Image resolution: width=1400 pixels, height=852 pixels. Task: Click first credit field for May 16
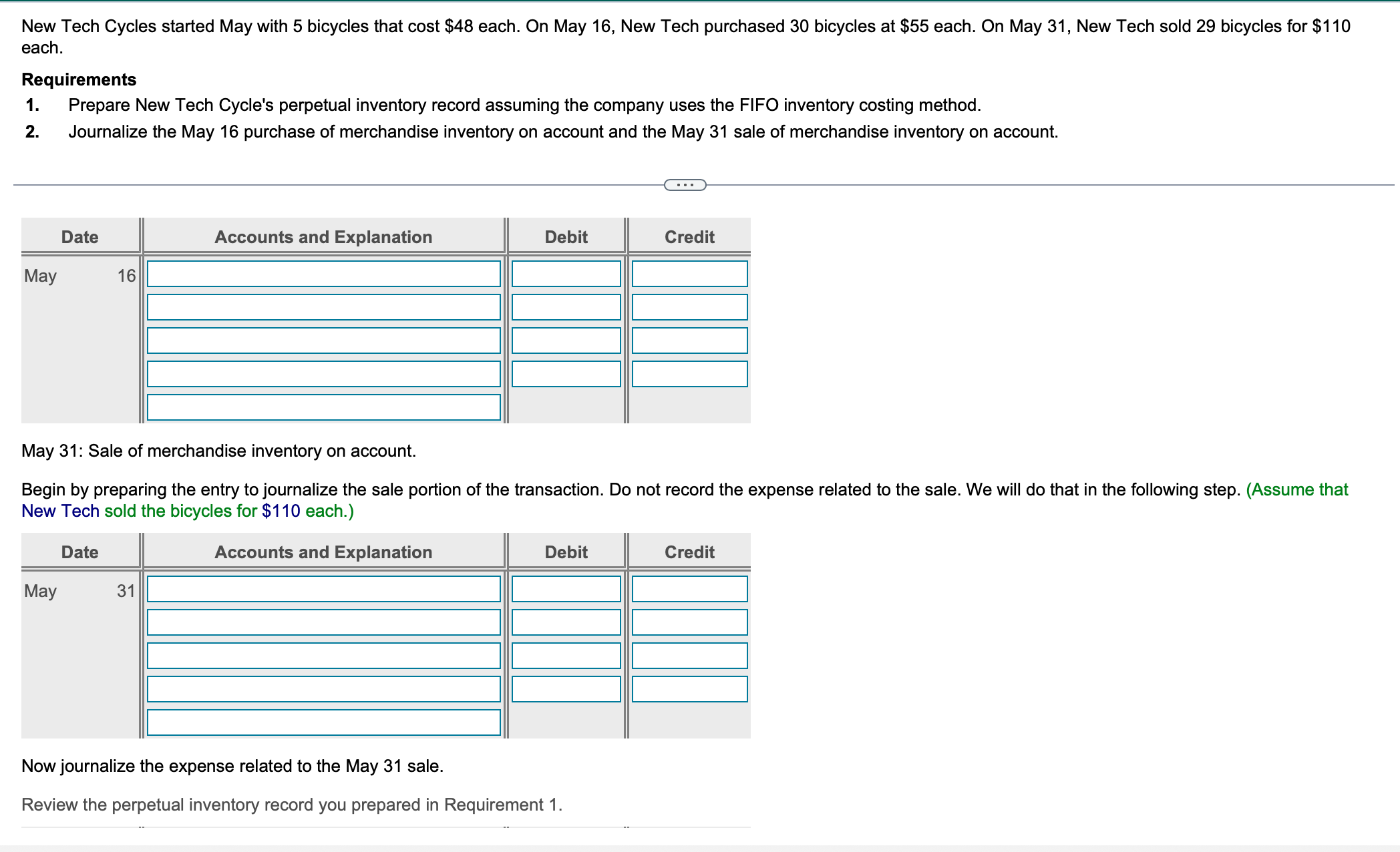click(689, 274)
